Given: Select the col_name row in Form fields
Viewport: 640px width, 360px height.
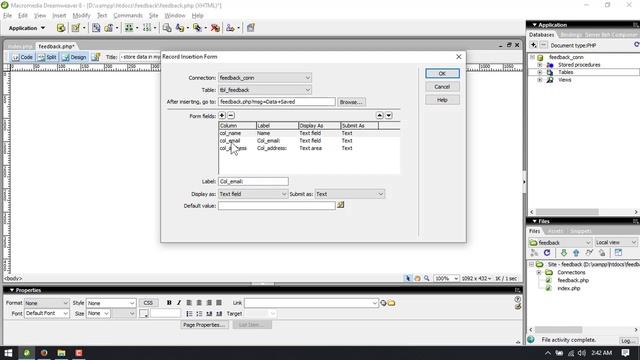Looking at the screenshot, I should point(309,133).
